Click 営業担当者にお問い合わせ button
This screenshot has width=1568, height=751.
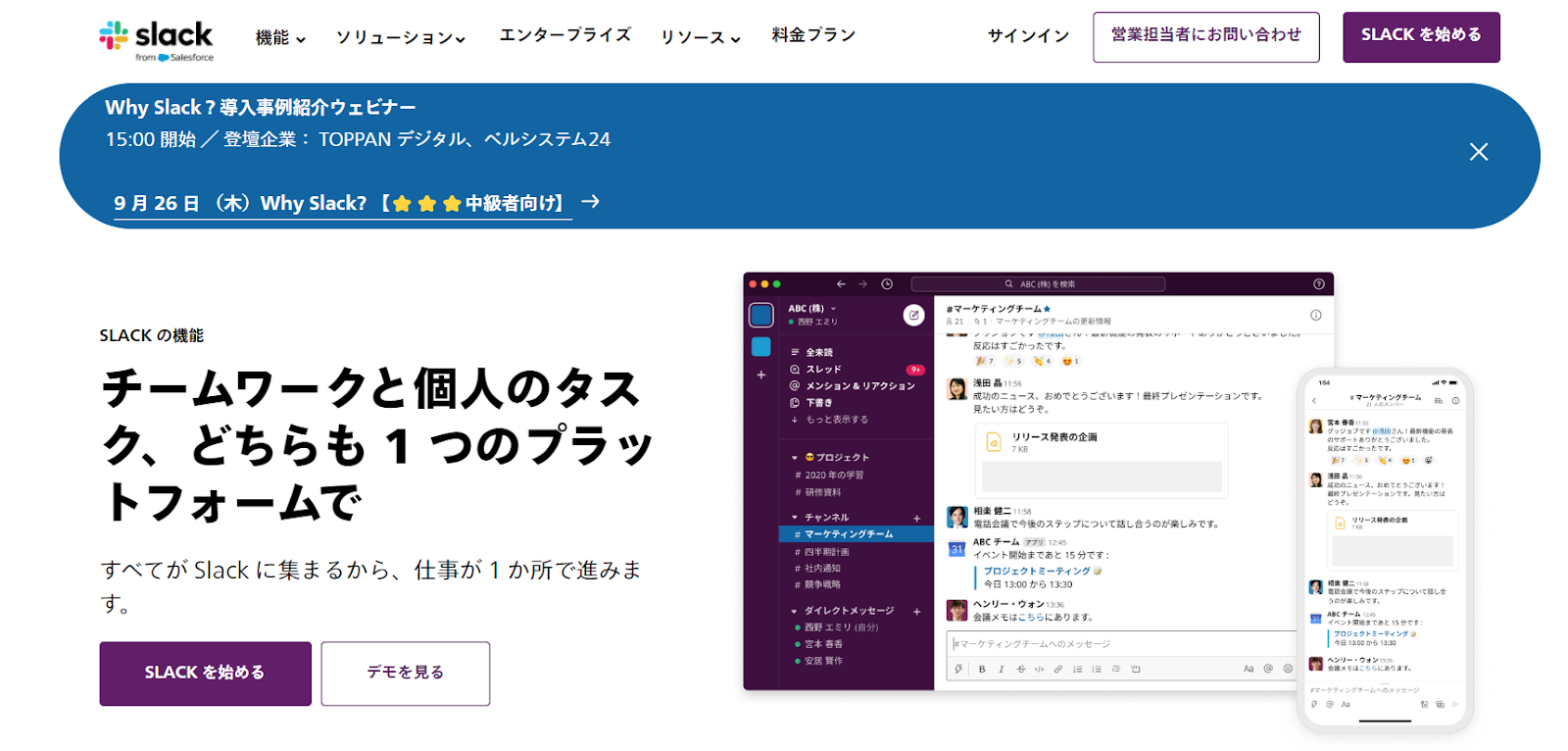click(x=1206, y=37)
